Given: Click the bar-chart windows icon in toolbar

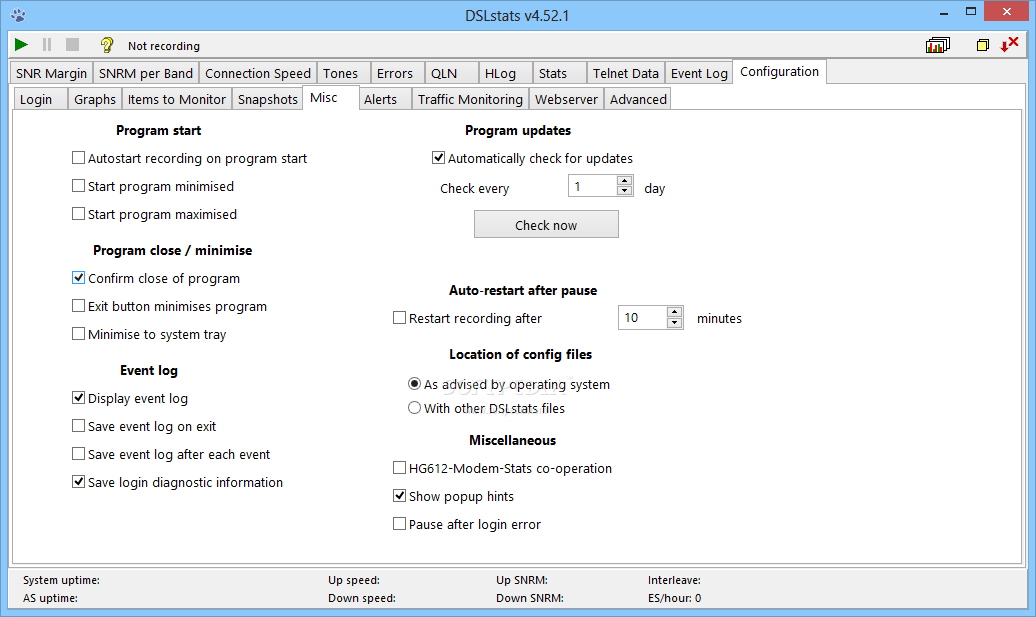Looking at the screenshot, I should [x=938, y=45].
